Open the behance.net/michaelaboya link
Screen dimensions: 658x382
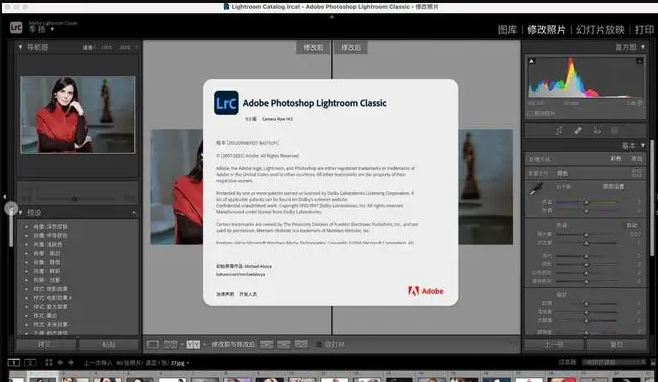pyautogui.click(x=240, y=274)
